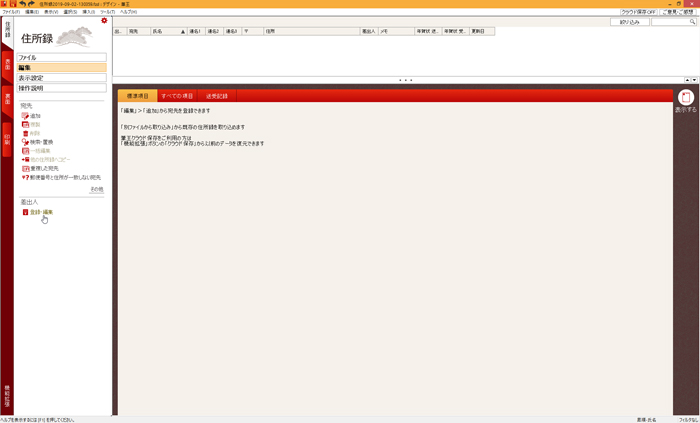Image resolution: width=700 pixels, height=423 pixels.
Task: Click the 表示する card preview icon
Action: [x=686, y=97]
